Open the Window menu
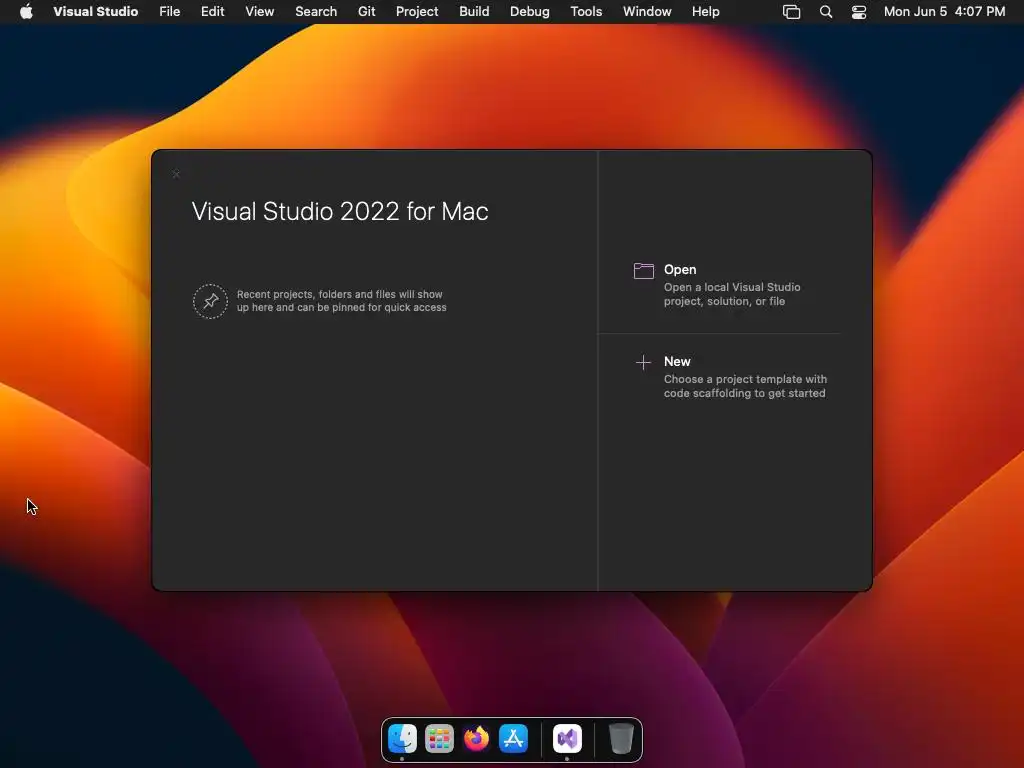The image size is (1024, 768). click(647, 12)
